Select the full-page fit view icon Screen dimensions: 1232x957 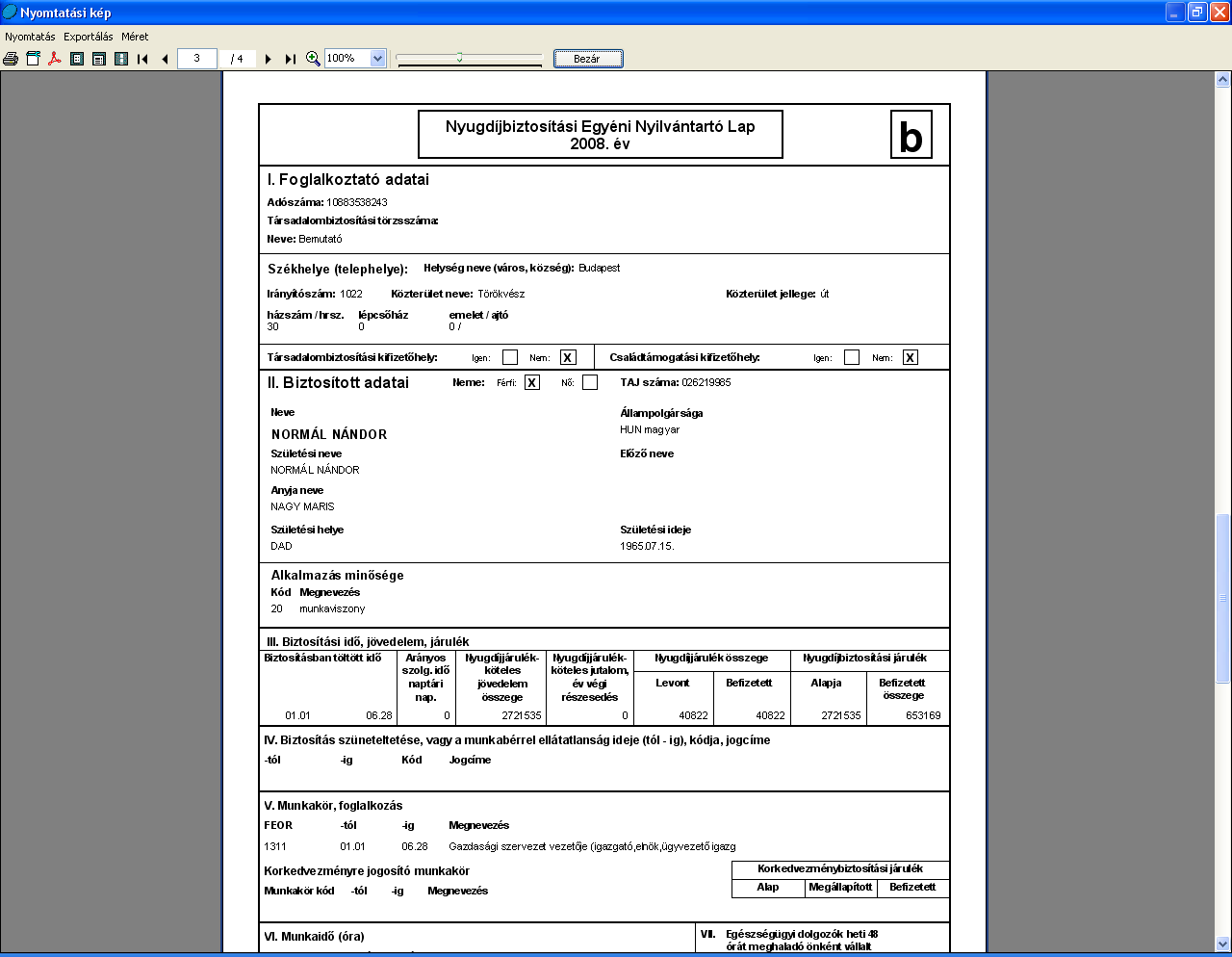pyautogui.click(x=77, y=59)
